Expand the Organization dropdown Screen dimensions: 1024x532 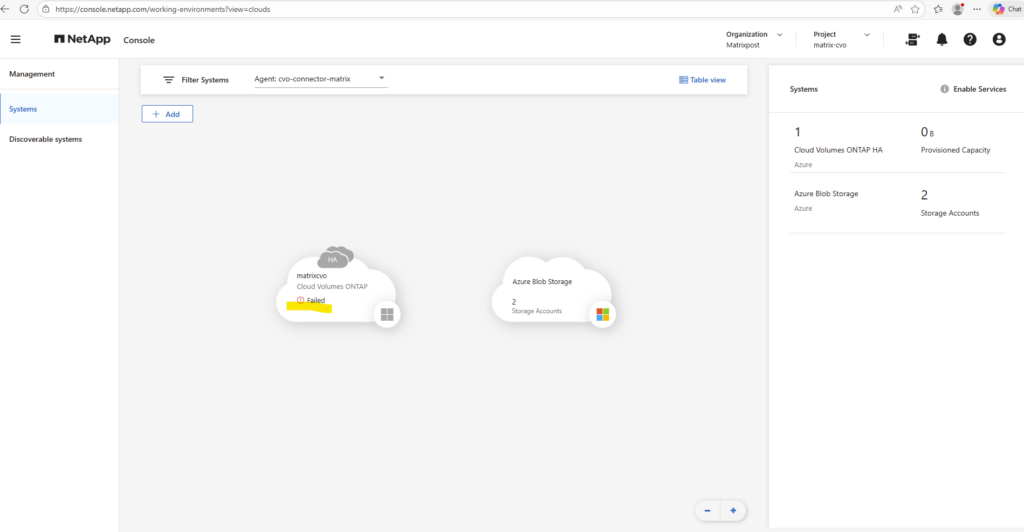pyautogui.click(x=779, y=35)
